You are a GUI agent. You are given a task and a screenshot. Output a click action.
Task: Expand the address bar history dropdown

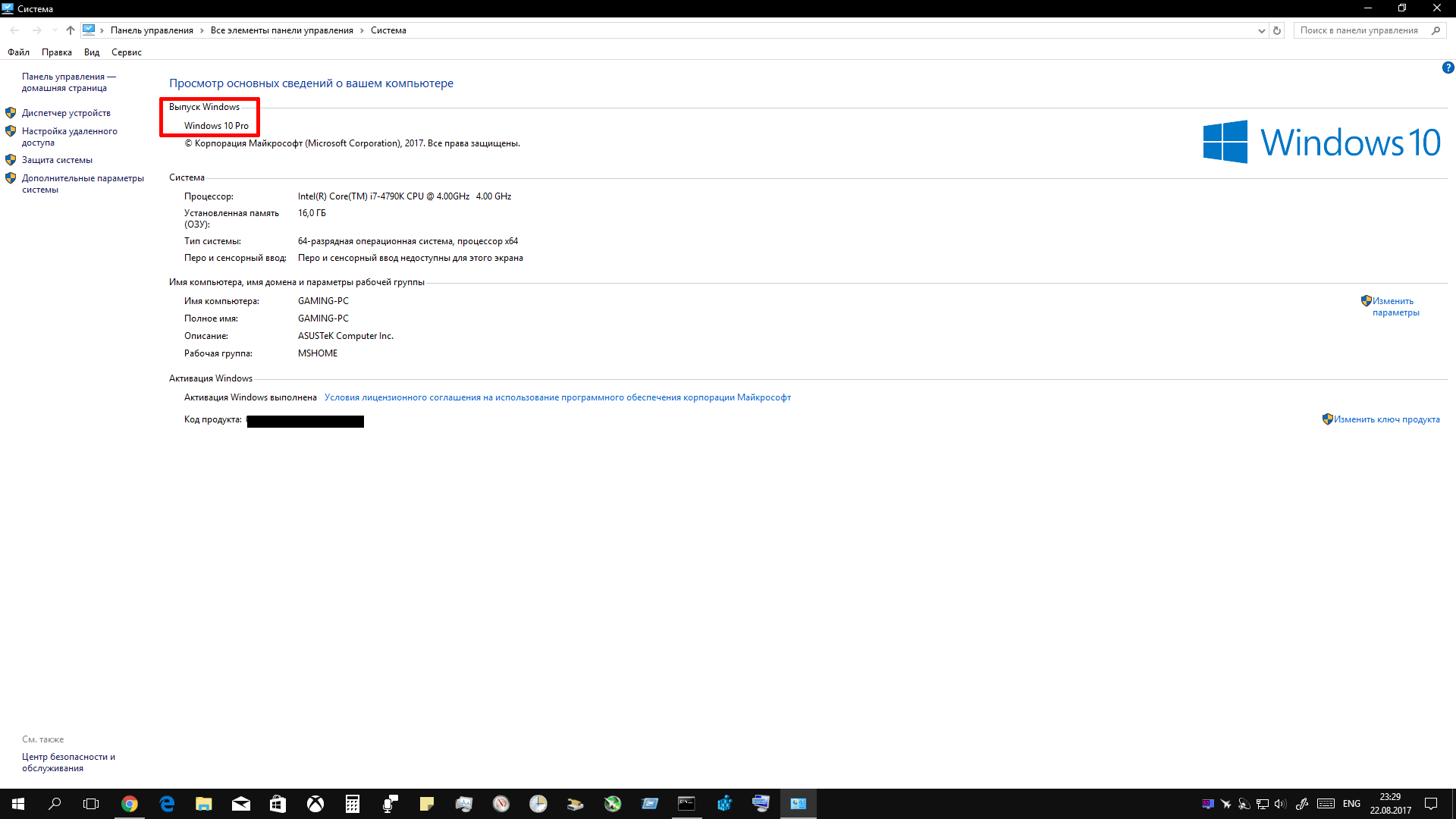tap(1261, 31)
